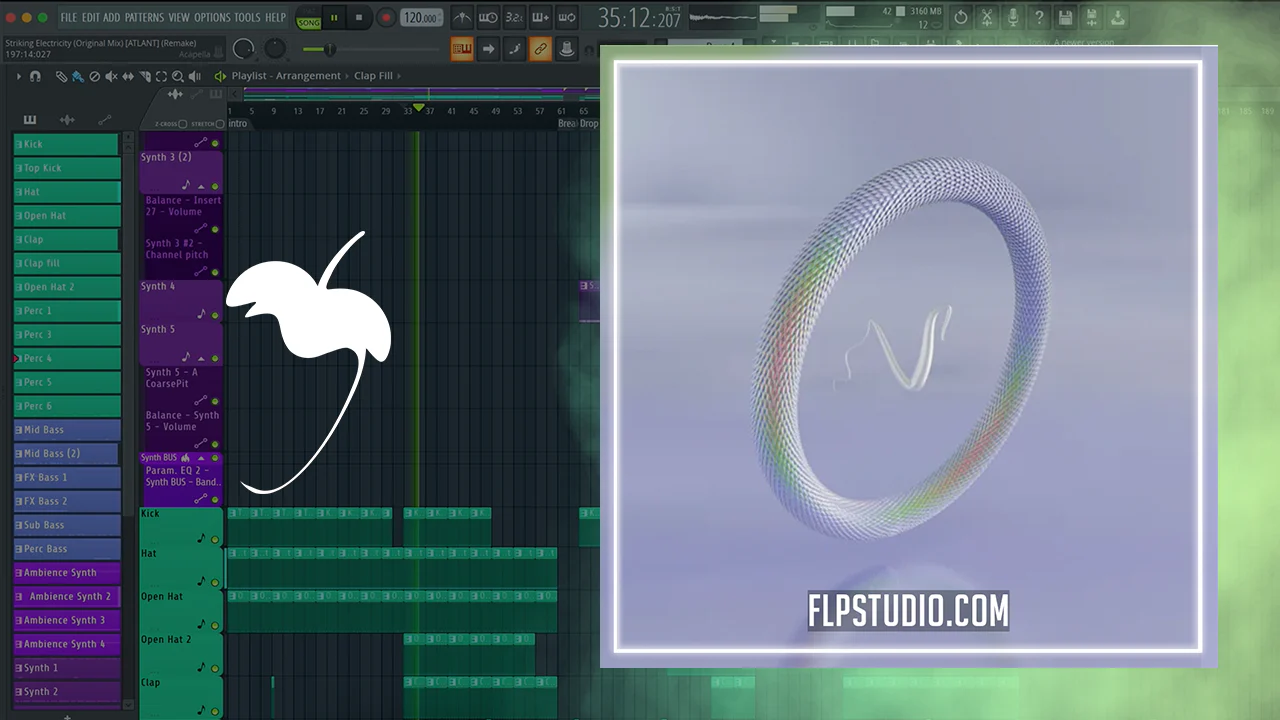Open the PATTERNS menu
This screenshot has height=720, width=1280.
[x=144, y=18]
